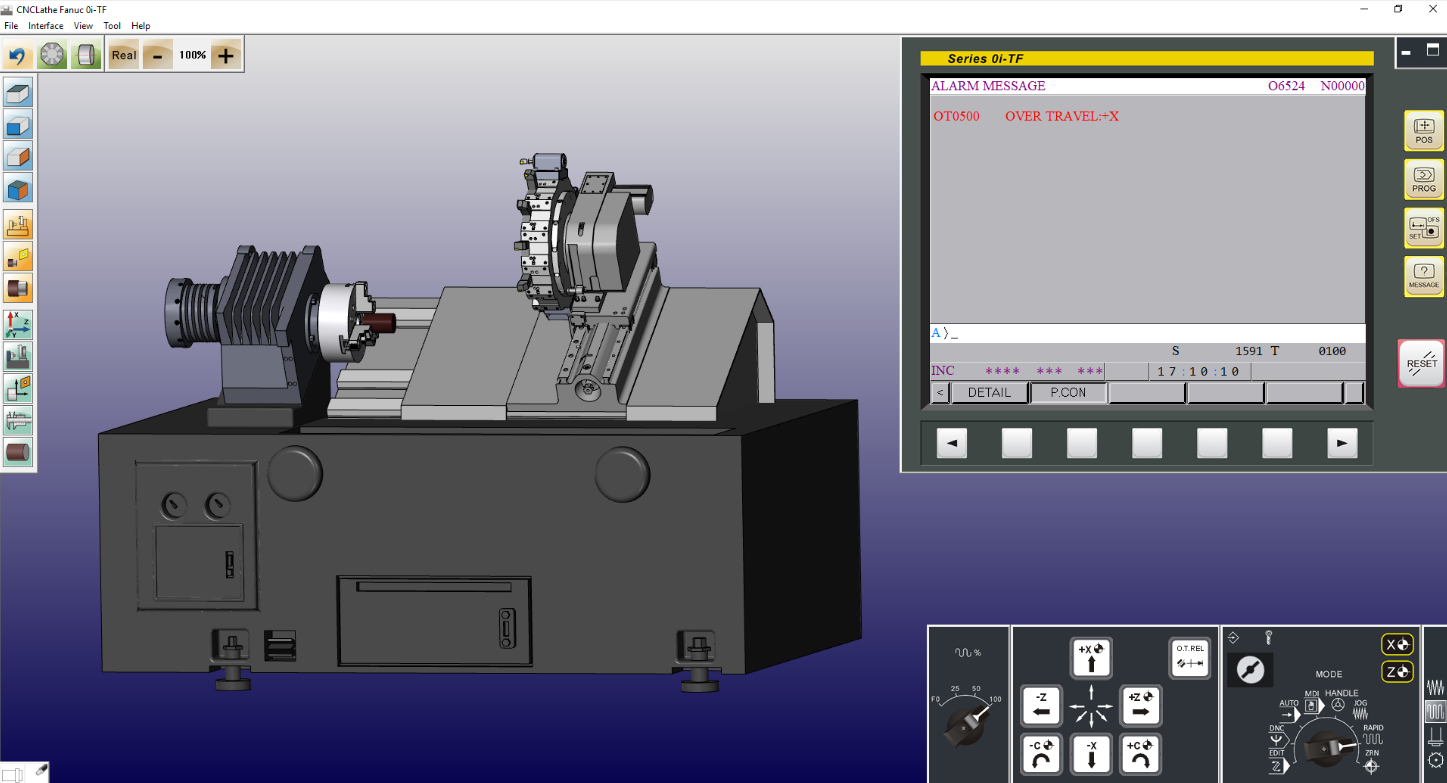Open the yellow machine setup icon

[x=19, y=225]
